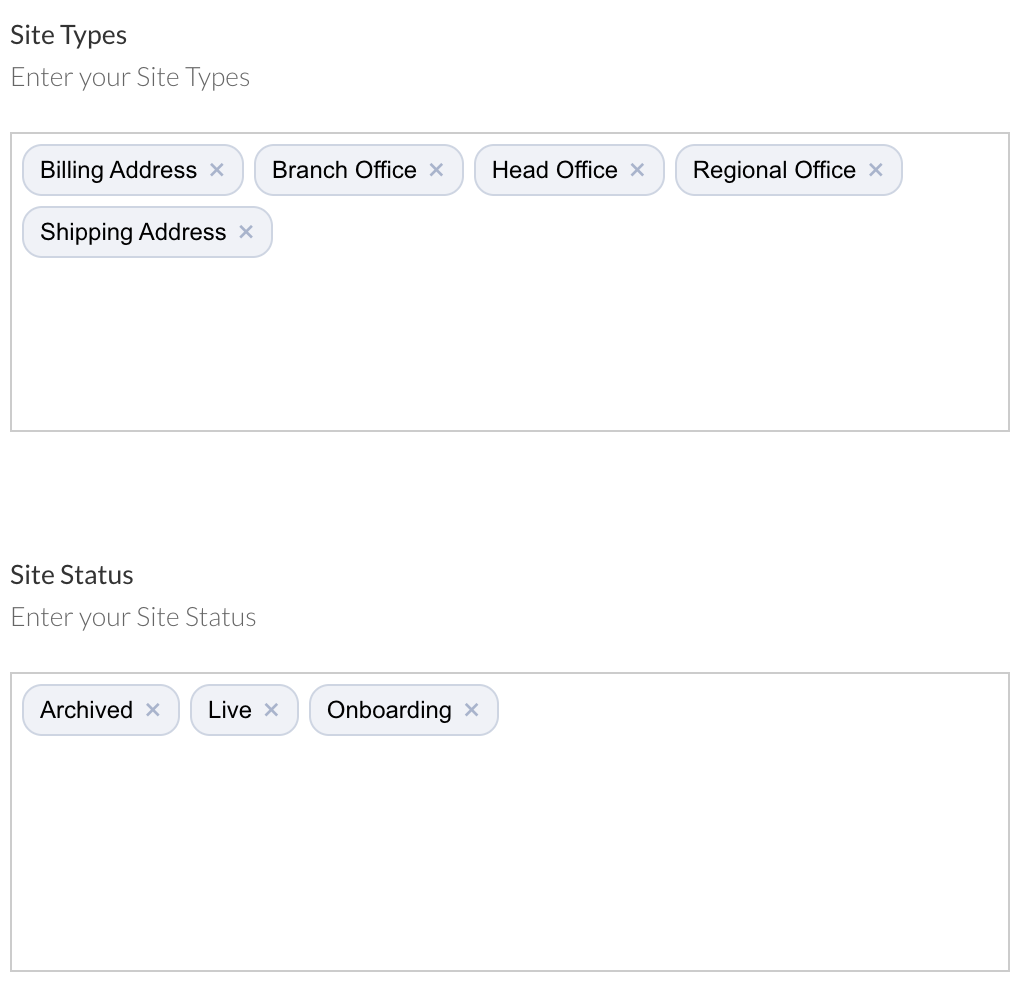
Task: Remove the Onboarding site status tag
Action: 471,710
